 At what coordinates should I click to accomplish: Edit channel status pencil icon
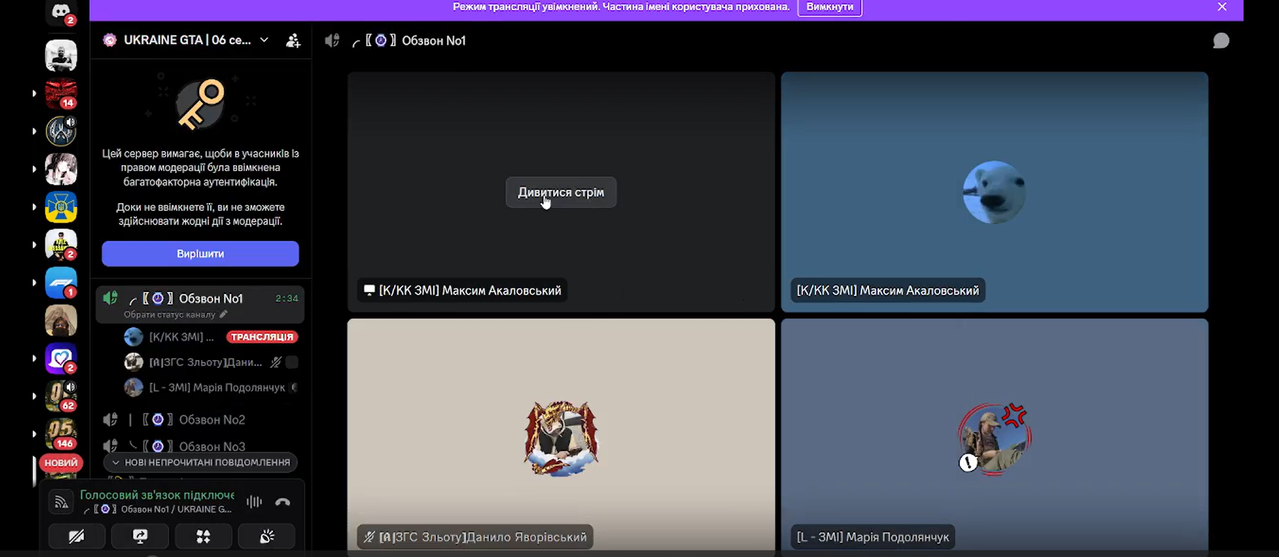224,314
